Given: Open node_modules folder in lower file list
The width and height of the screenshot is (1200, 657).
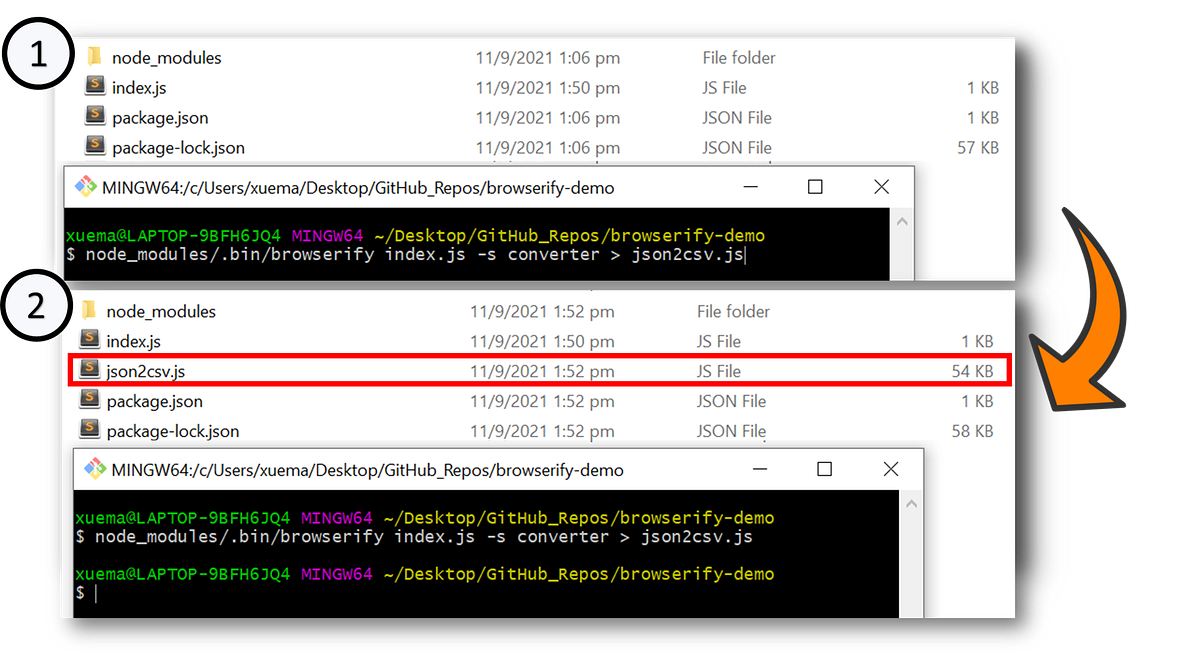Looking at the screenshot, I should (90, 311).
